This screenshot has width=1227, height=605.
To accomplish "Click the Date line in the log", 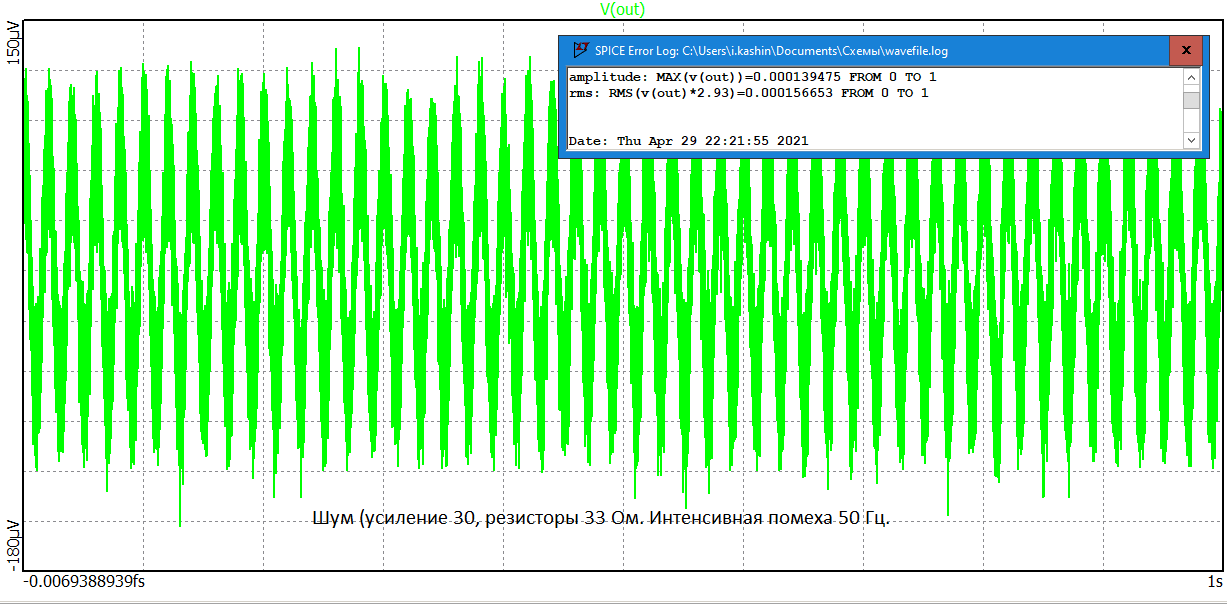I will pos(688,141).
